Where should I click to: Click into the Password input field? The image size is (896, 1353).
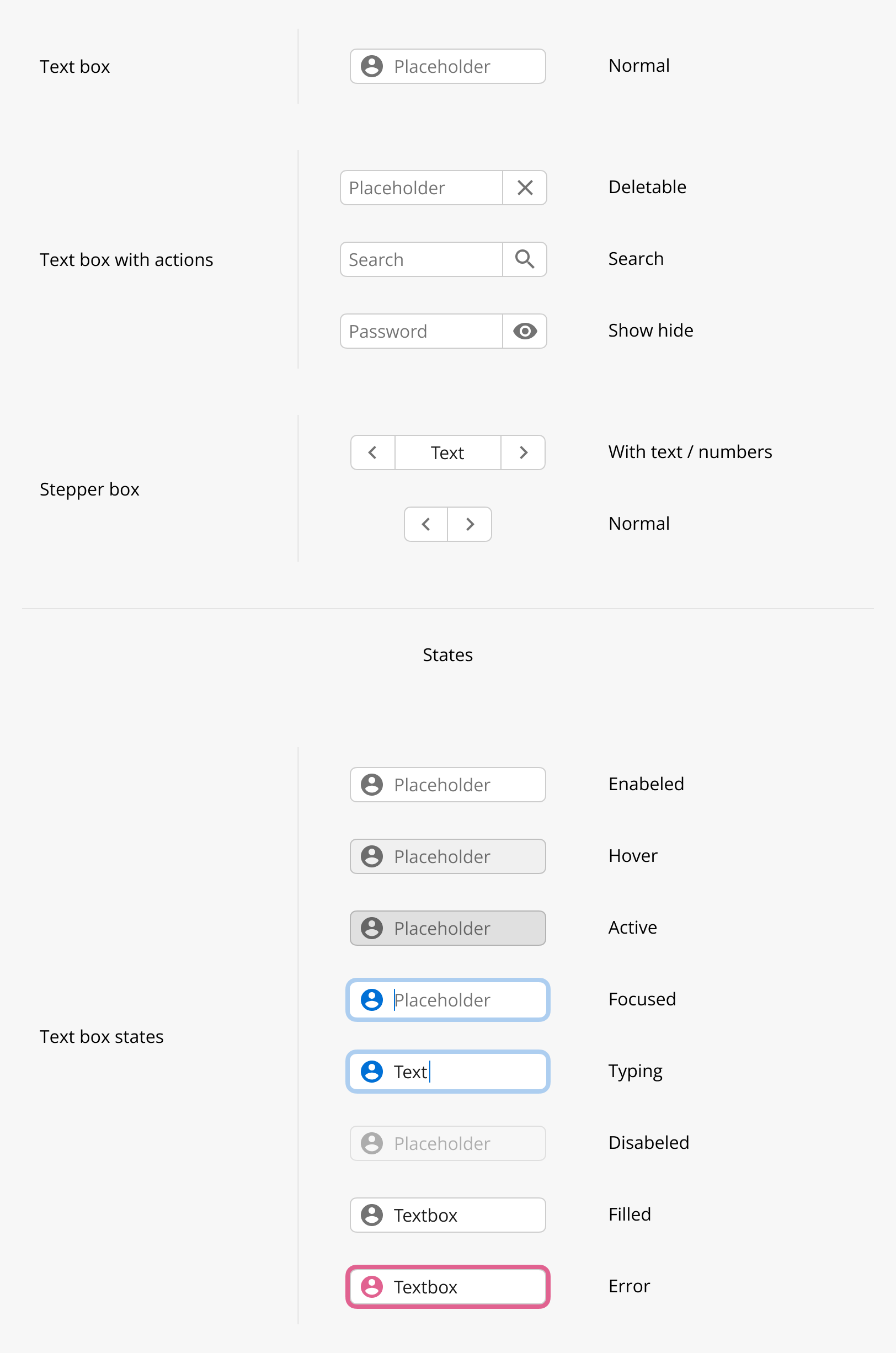point(422,331)
